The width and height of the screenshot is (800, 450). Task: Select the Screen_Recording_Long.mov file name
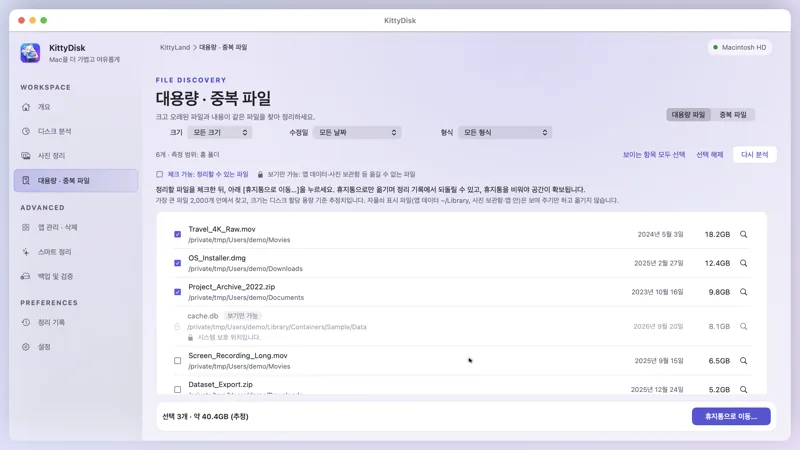[238, 356]
